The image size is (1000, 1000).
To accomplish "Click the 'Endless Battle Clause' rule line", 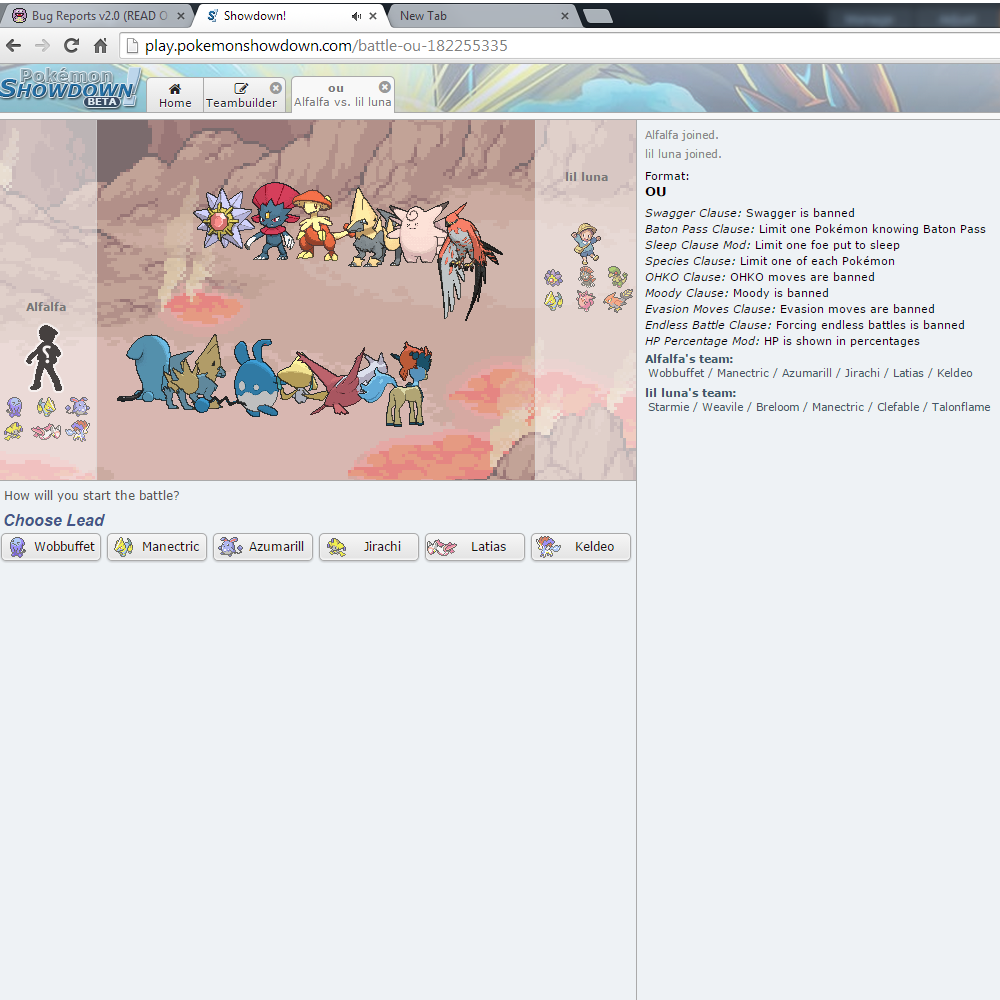I will click(805, 325).
